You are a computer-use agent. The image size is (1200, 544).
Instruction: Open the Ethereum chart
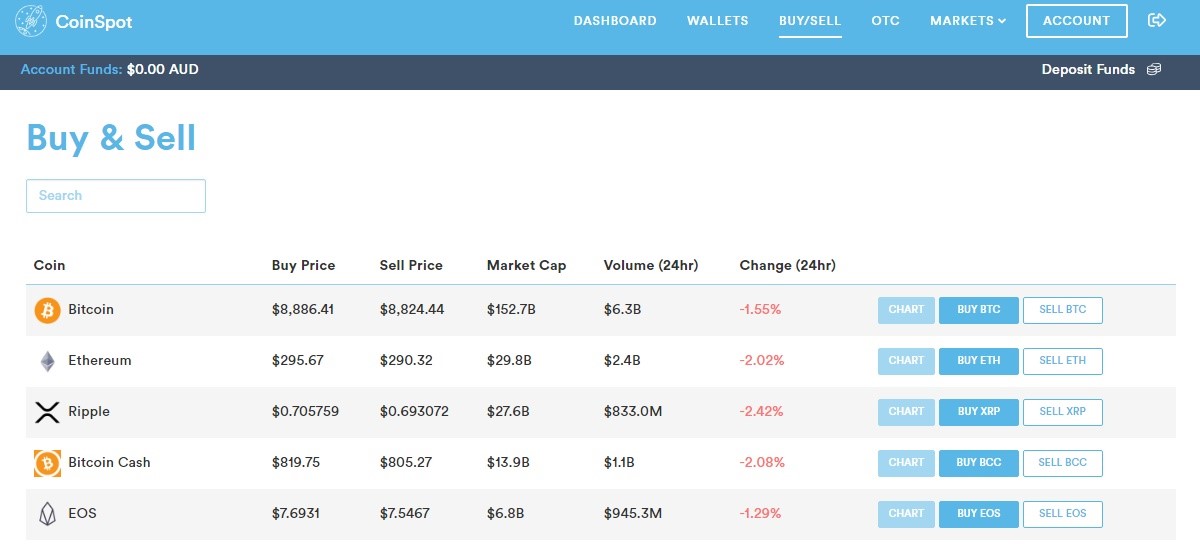pos(906,361)
